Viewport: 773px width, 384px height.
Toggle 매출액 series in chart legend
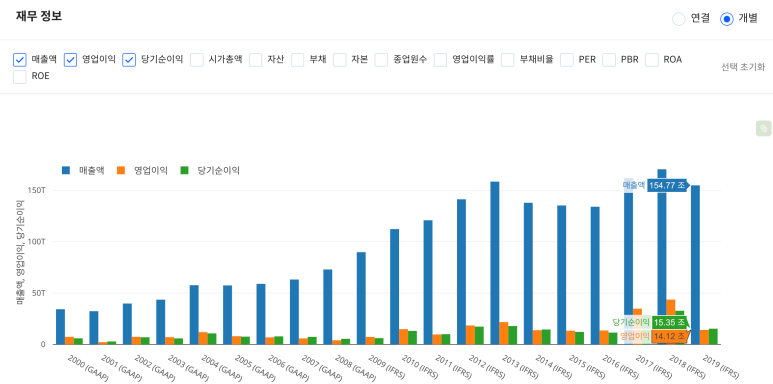[83, 171]
